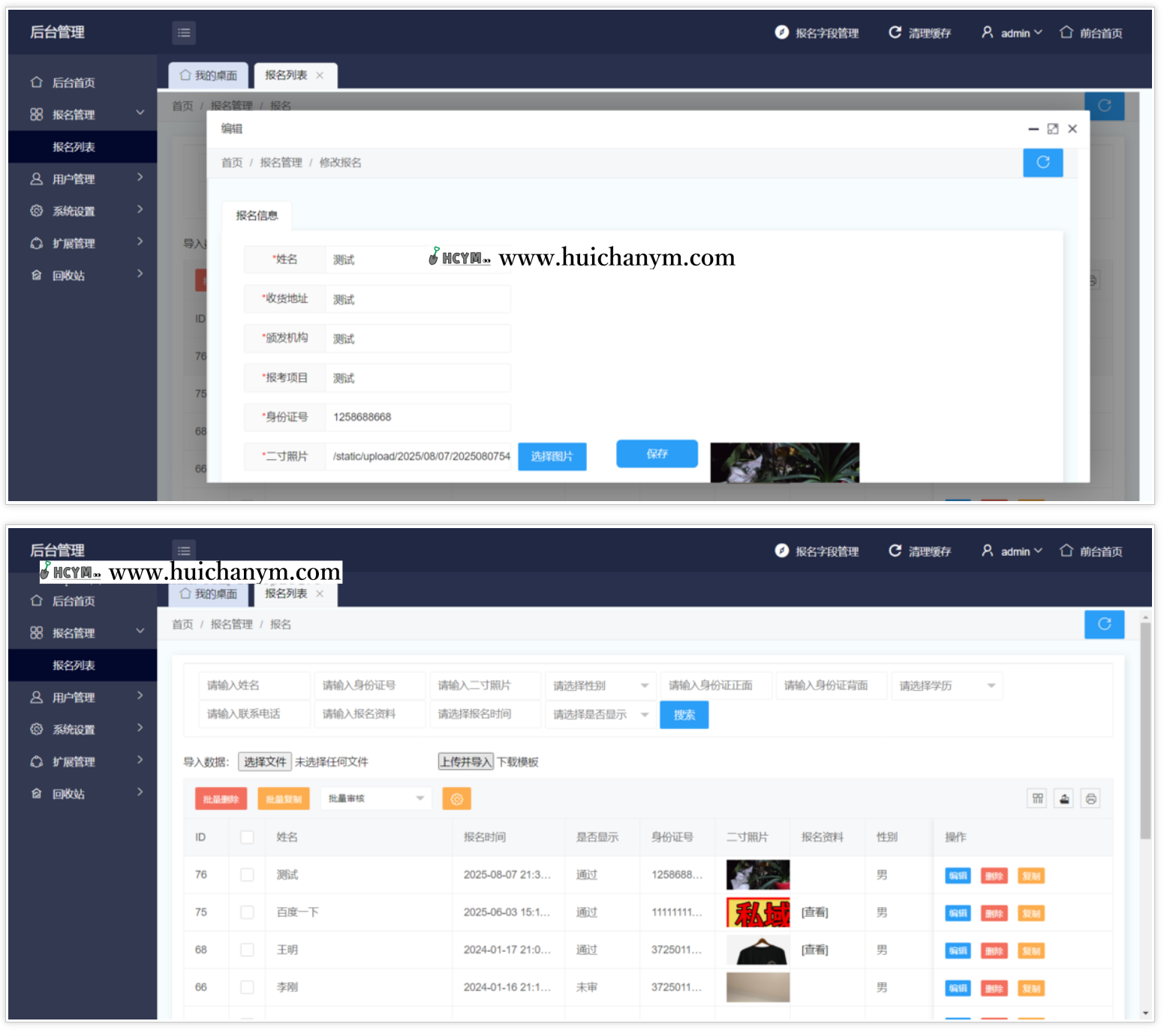Click the blue 搜索 button

click(684, 715)
